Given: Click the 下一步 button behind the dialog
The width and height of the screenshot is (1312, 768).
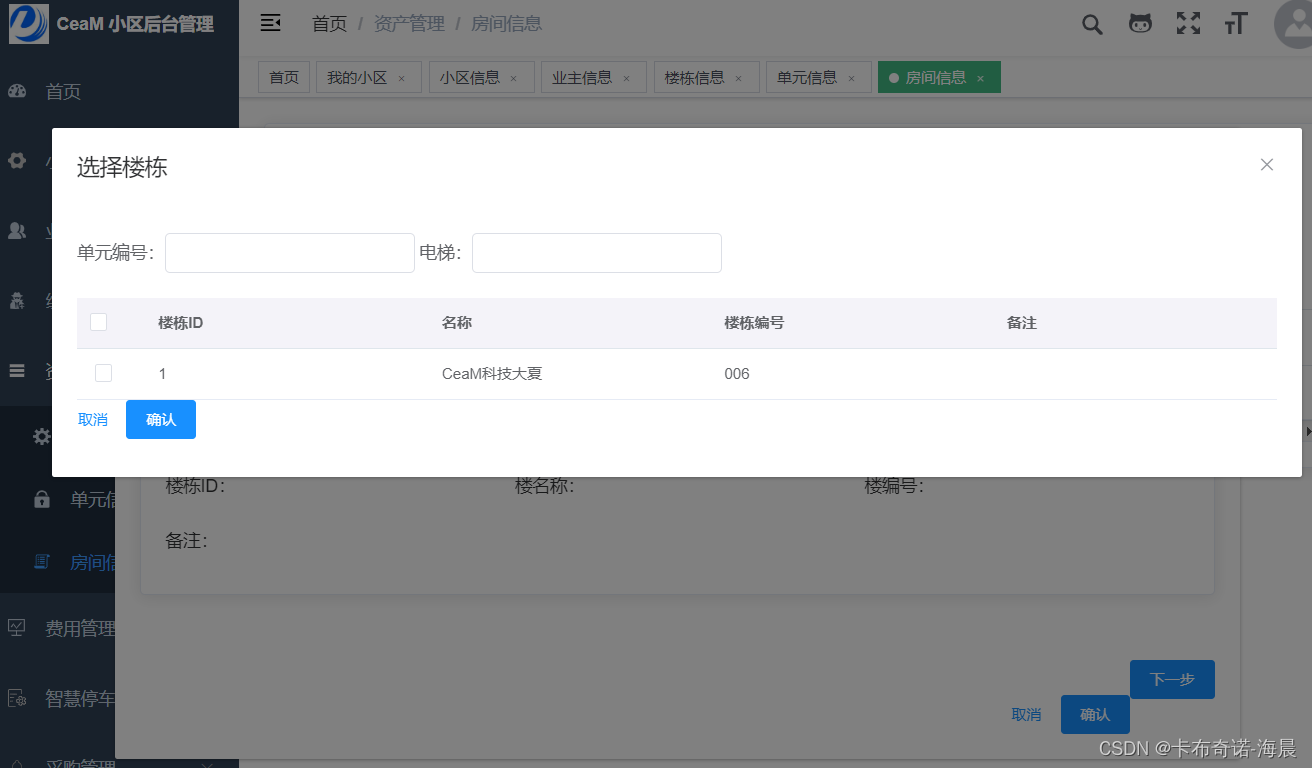Looking at the screenshot, I should click(1172, 679).
